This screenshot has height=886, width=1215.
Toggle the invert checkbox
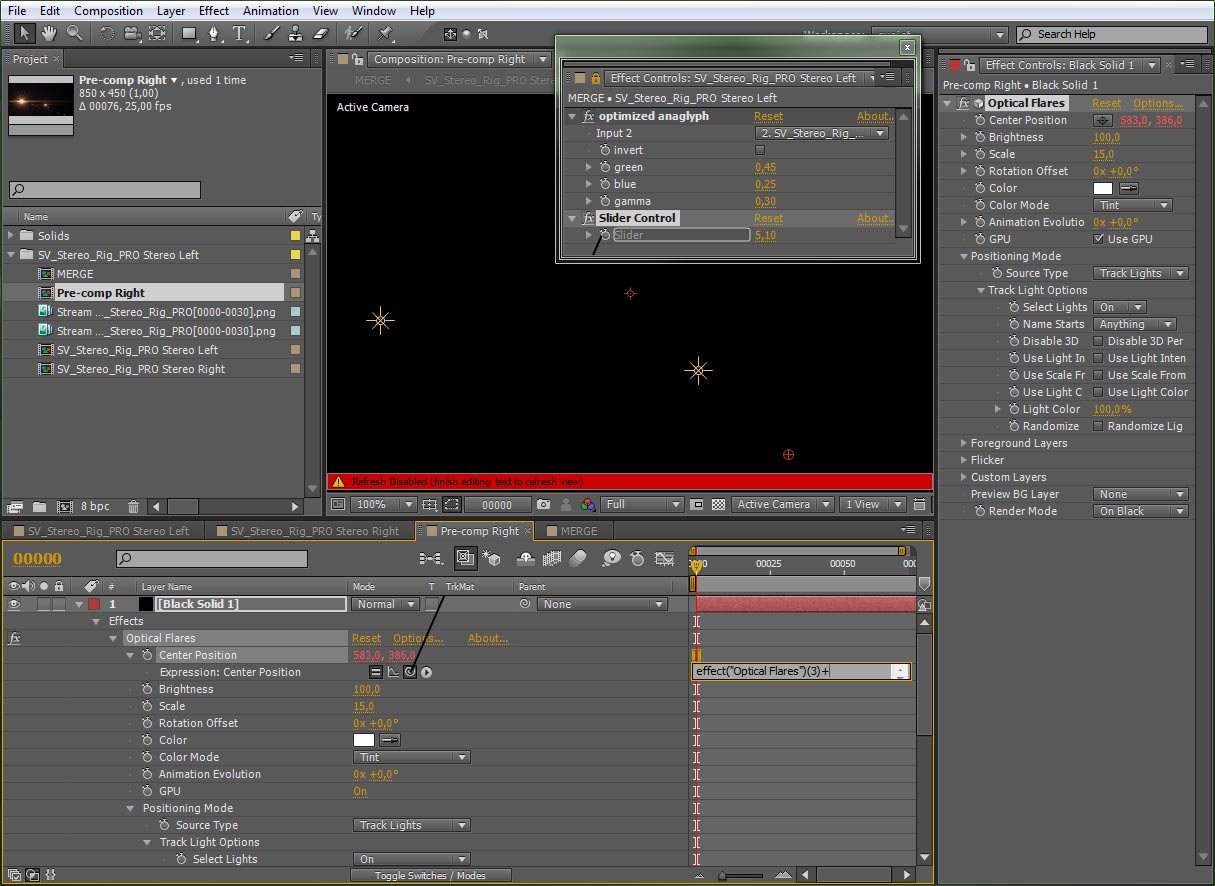pyautogui.click(x=760, y=150)
